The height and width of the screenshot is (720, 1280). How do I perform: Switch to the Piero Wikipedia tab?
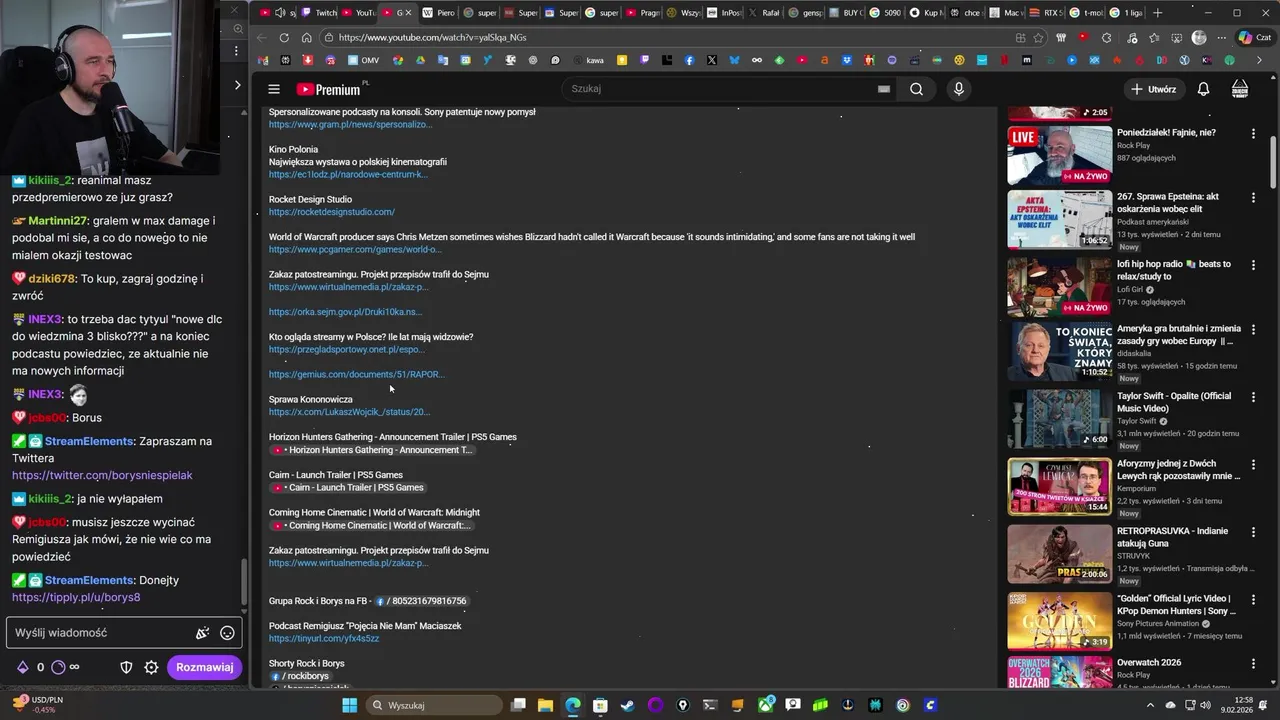tap(439, 13)
